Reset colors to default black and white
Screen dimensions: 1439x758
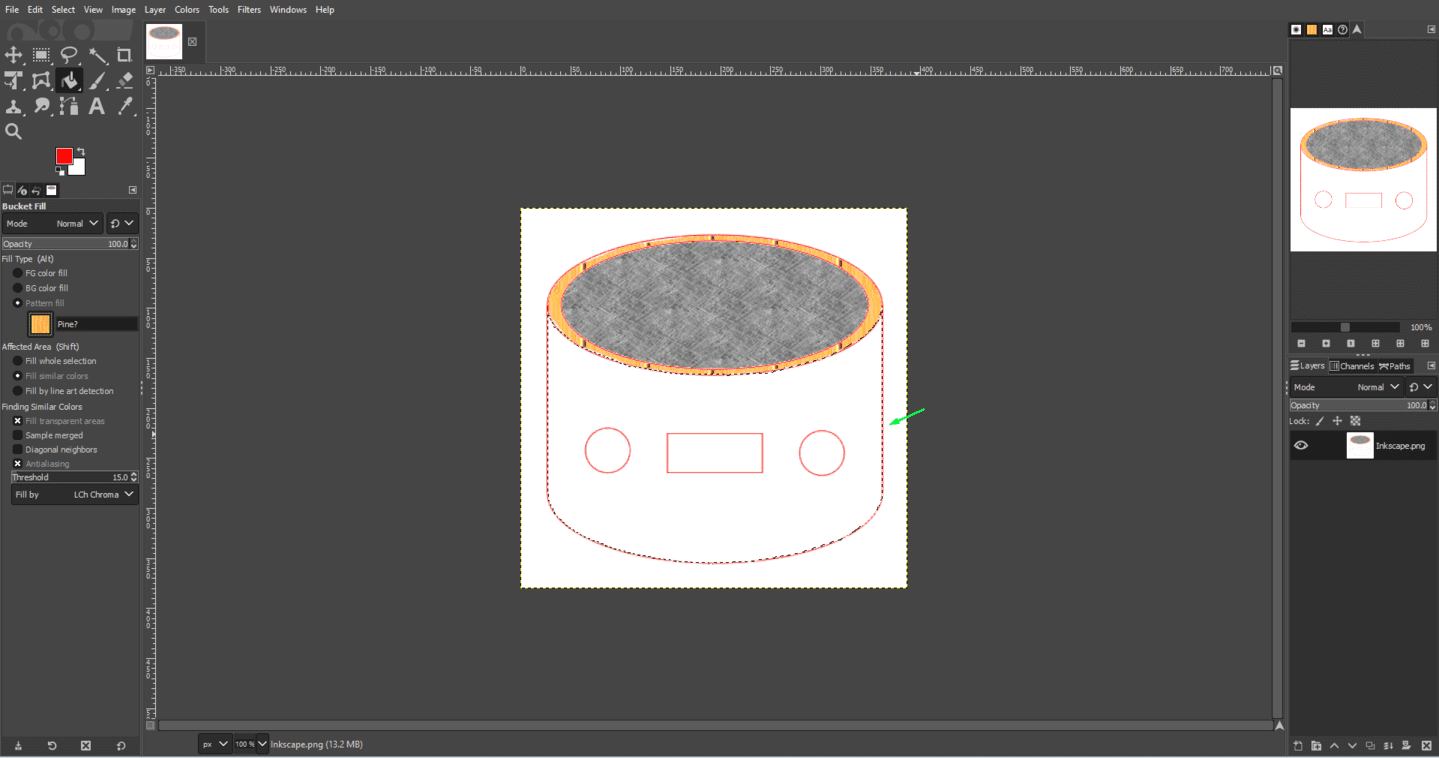tap(59, 171)
